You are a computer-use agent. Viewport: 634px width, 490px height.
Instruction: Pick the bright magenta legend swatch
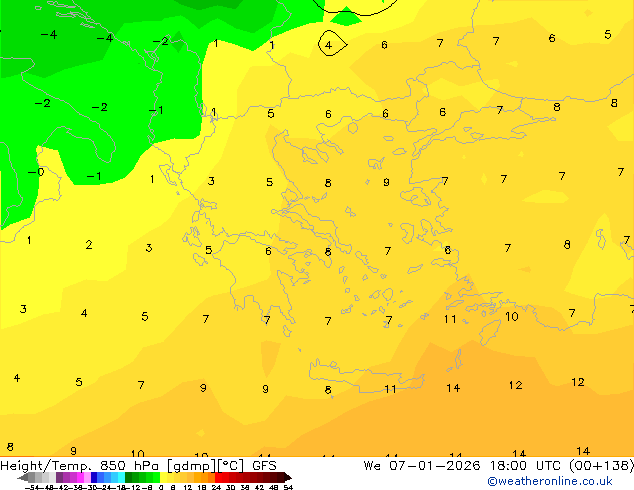[x=80, y=477]
